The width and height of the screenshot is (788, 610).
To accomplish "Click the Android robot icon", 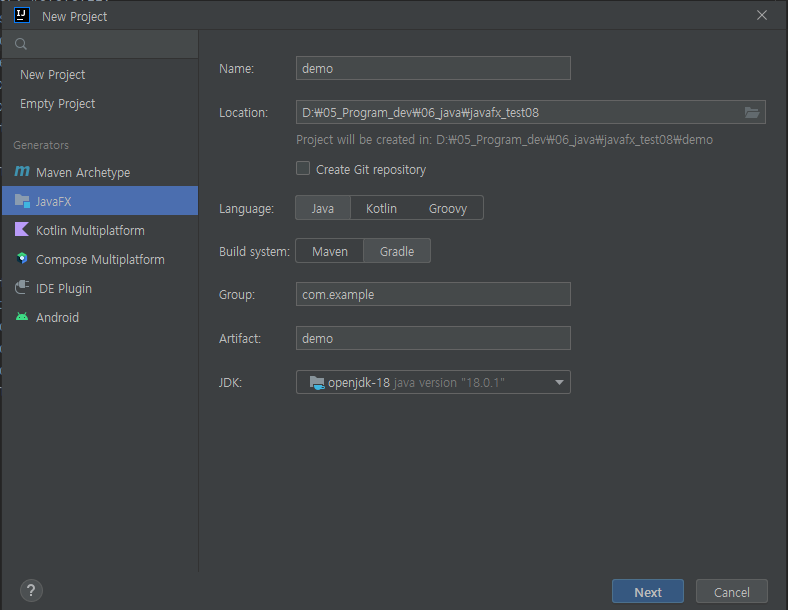I will click(22, 317).
